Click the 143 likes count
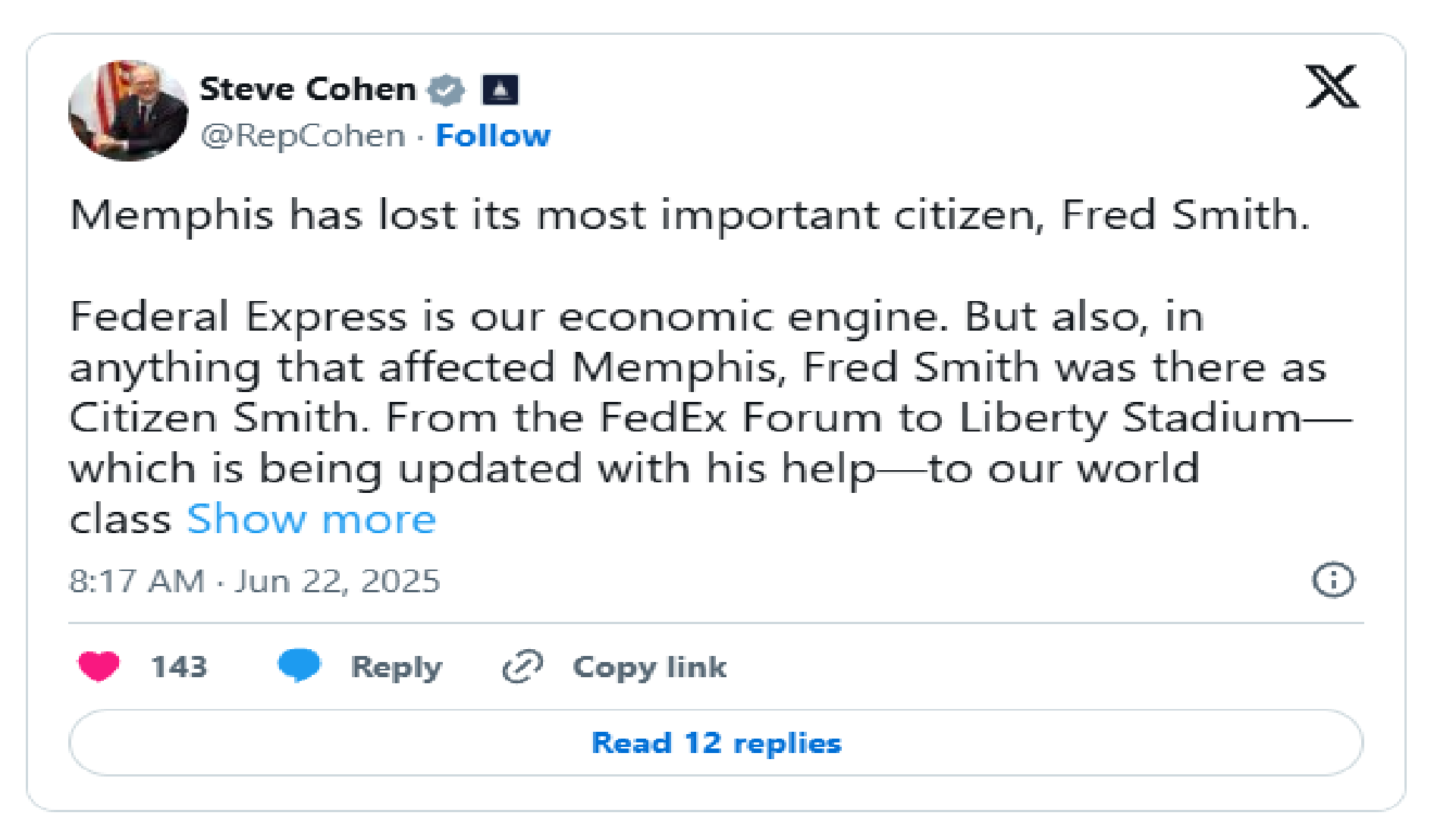 (179, 667)
